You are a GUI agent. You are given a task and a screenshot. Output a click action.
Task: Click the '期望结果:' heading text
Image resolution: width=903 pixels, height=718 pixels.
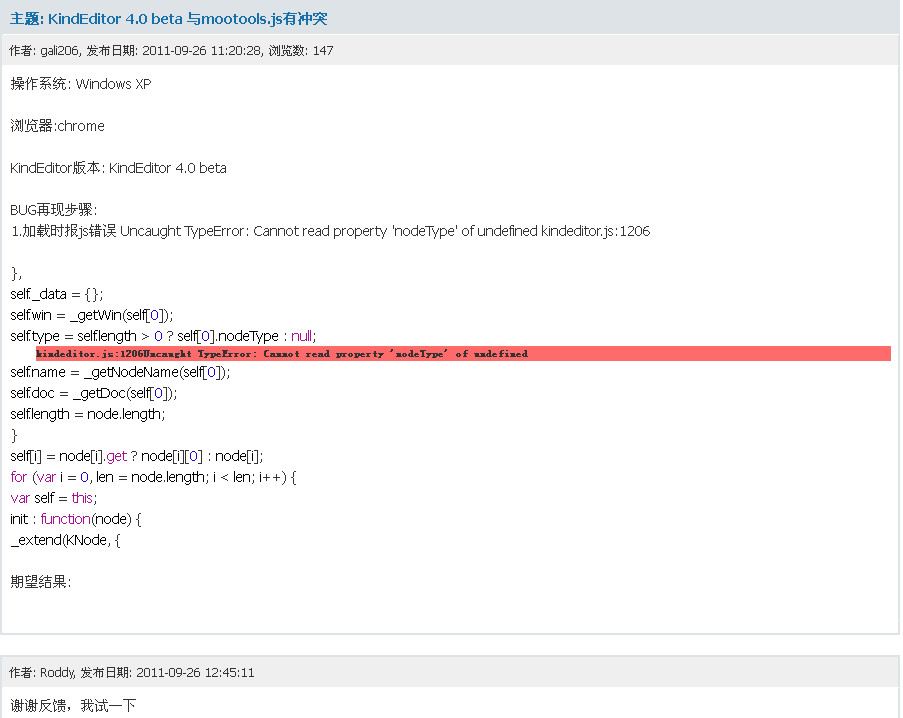click(x=40, y=582)
